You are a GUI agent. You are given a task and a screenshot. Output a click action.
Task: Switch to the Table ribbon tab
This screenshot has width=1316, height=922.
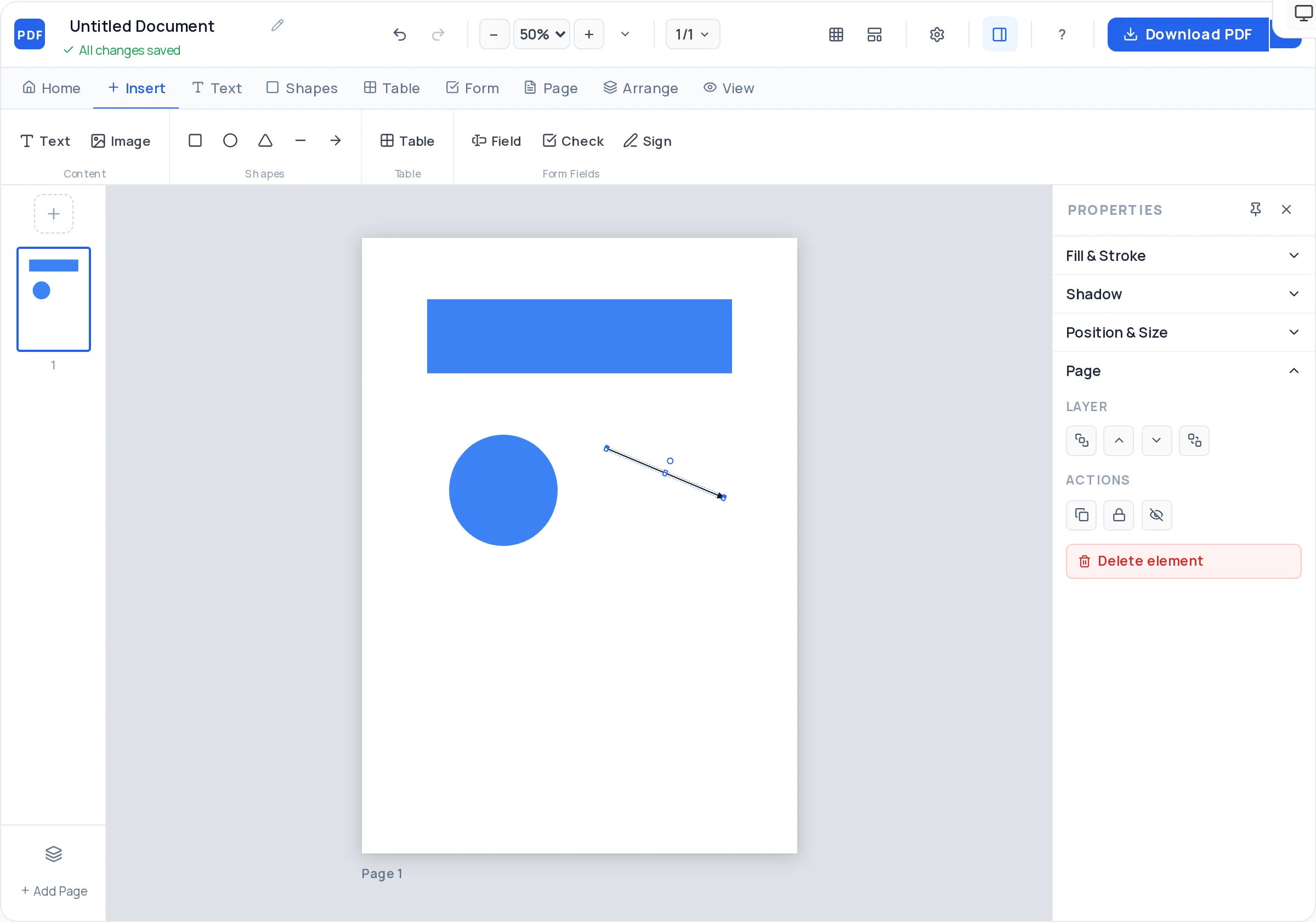[392, 88]
